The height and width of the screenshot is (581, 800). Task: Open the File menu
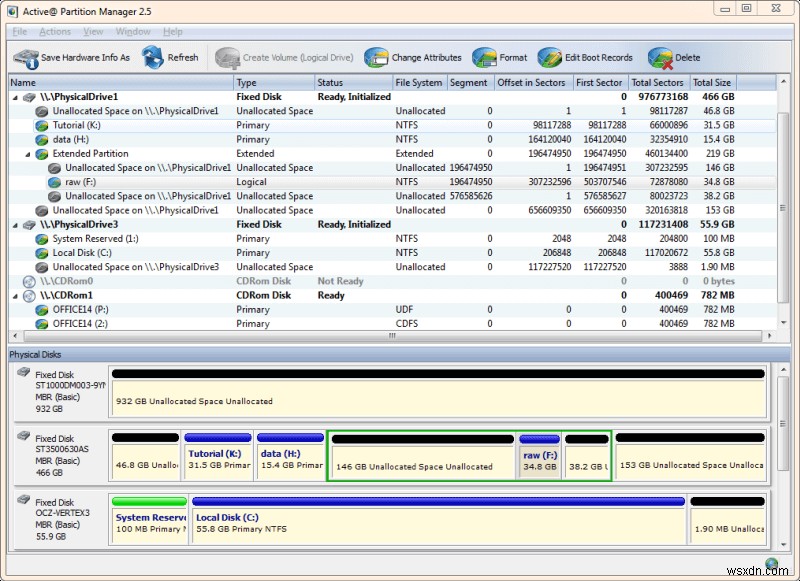(19, 32)
